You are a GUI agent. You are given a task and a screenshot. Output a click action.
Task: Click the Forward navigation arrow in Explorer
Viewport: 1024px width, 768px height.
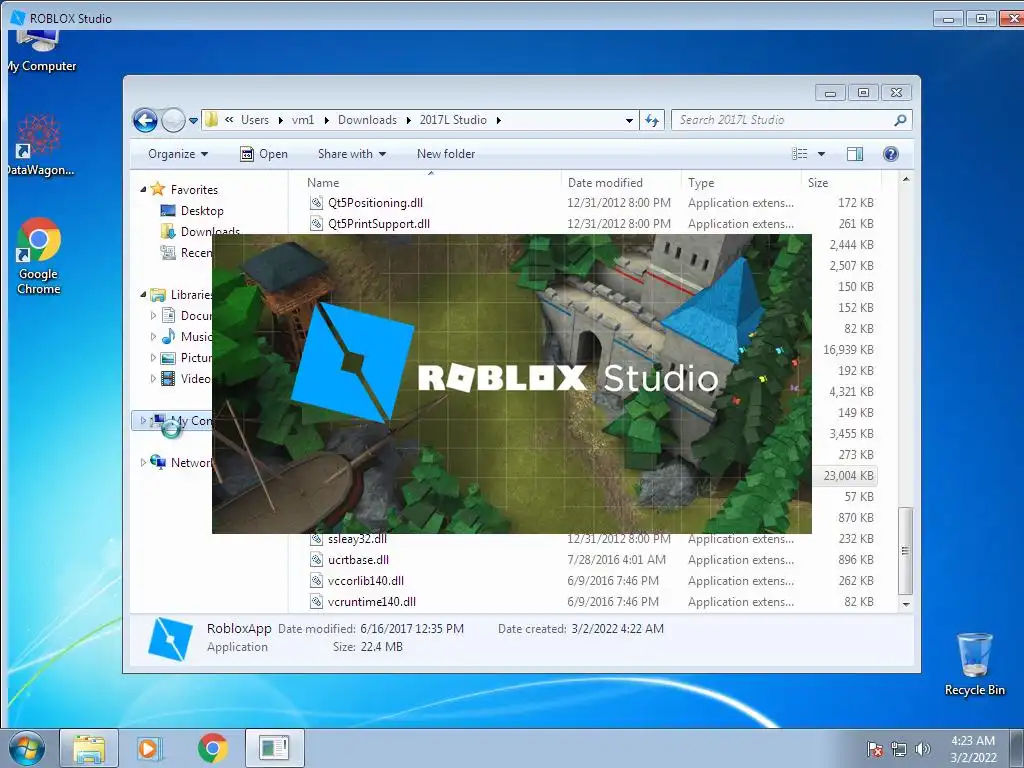point(173,120)
